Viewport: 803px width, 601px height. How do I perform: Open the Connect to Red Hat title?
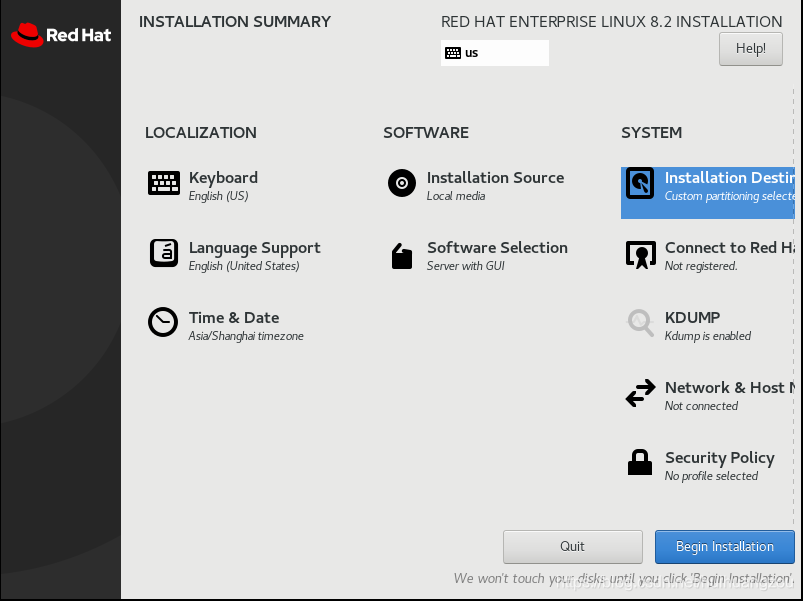coord(730,248)
